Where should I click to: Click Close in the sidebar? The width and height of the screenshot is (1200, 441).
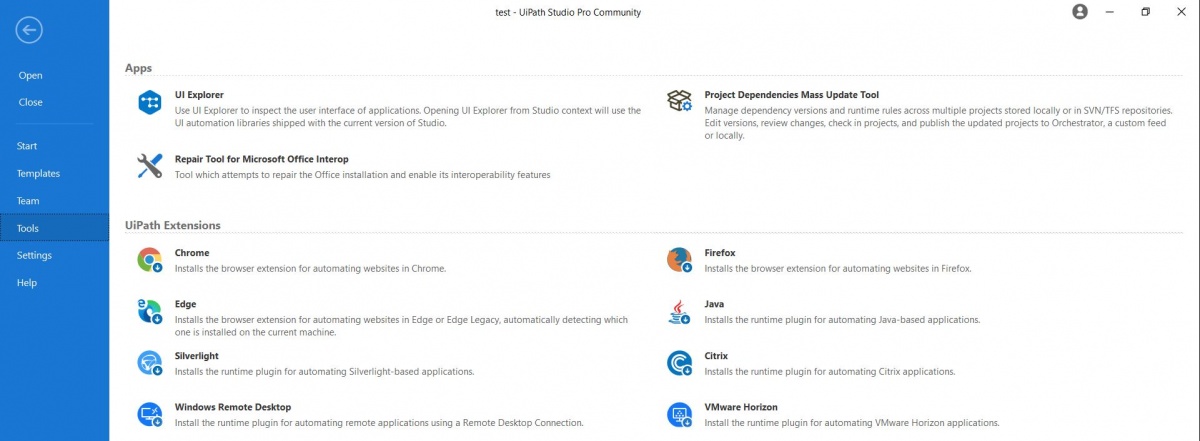[x=30, y=102]
